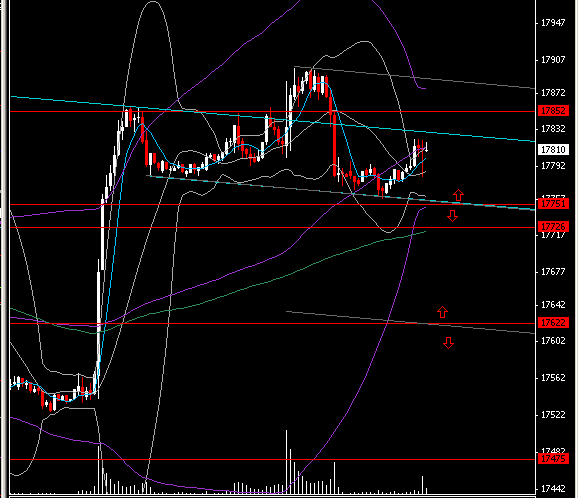
Task: Click the 17602 price axis value
Action: click(x=553, y=341)
